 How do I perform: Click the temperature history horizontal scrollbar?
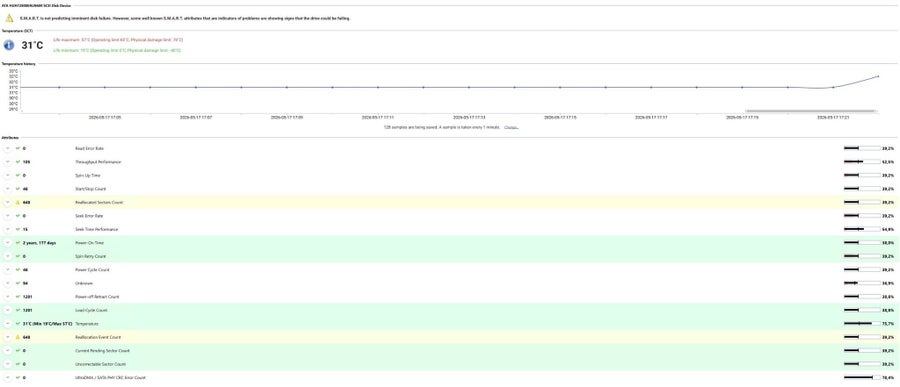pos(810,111)
